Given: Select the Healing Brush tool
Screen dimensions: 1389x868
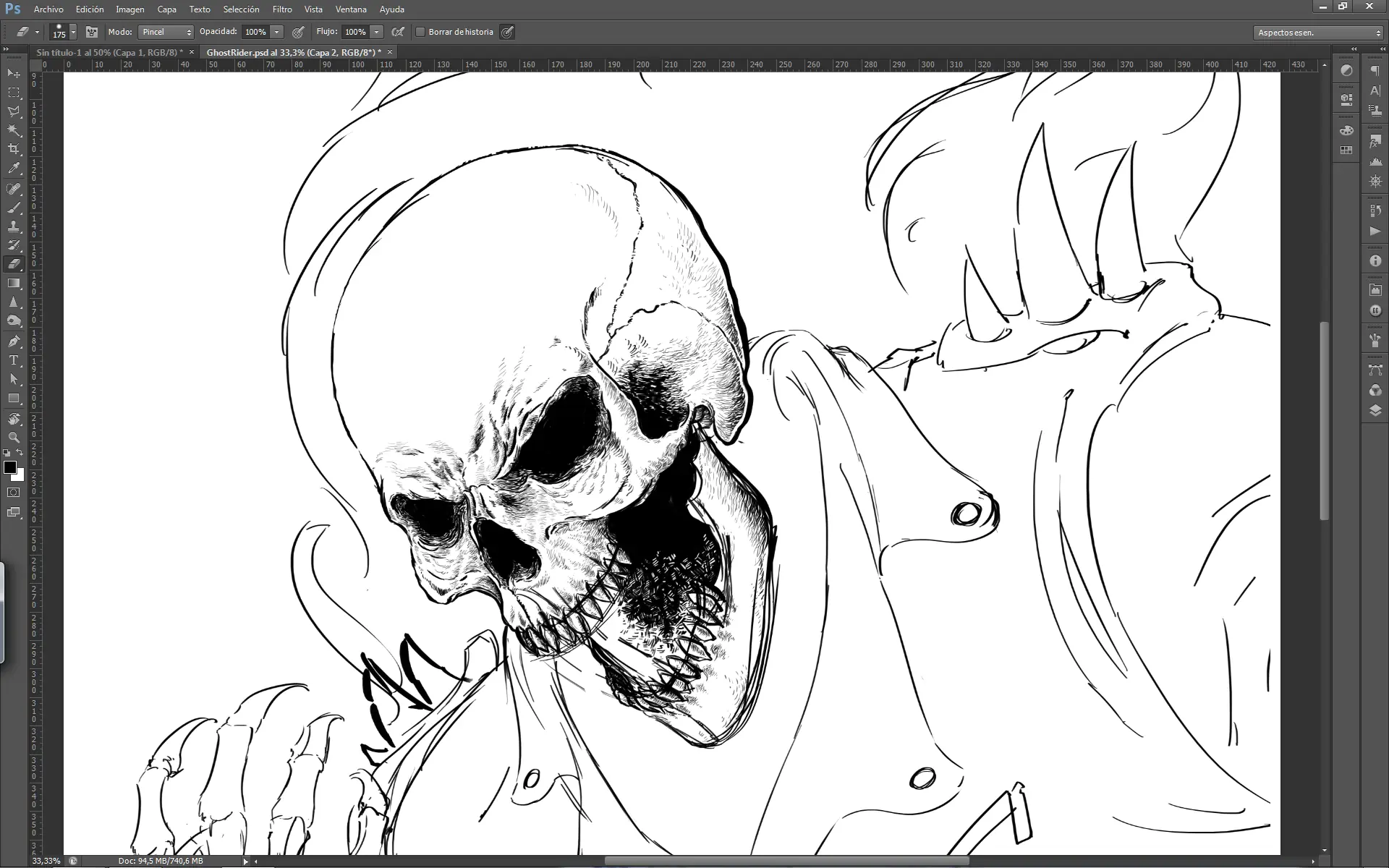Looking at the screenshot, I should pos(14,189).
